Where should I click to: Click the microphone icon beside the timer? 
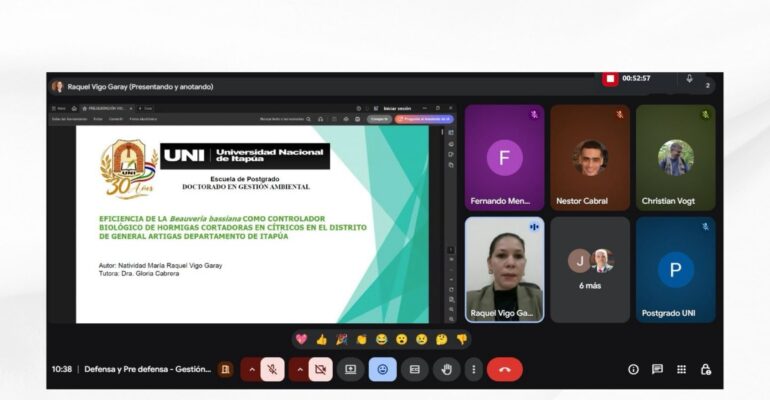tap(689, 79)
